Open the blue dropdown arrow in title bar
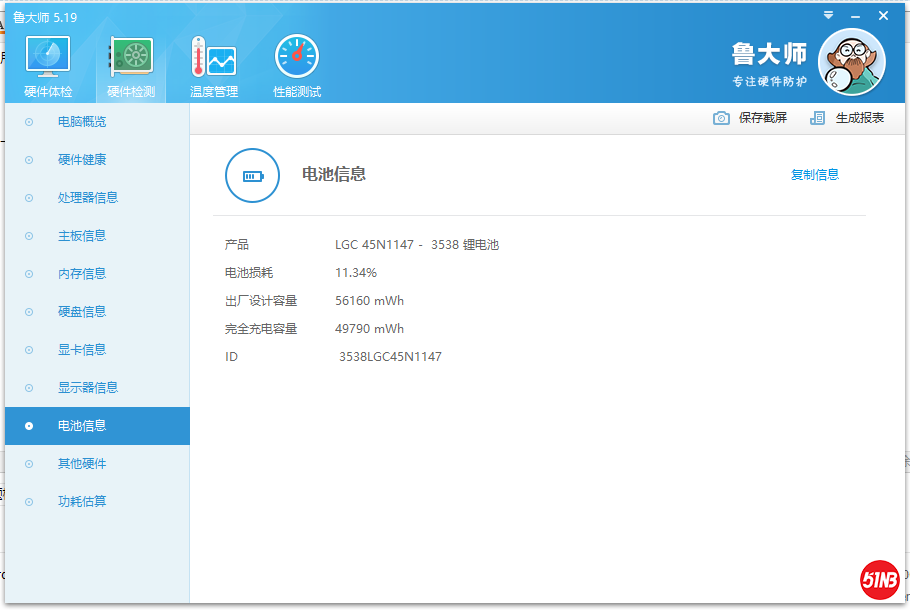This screenshot has width=910, height=610. (827, 15)
